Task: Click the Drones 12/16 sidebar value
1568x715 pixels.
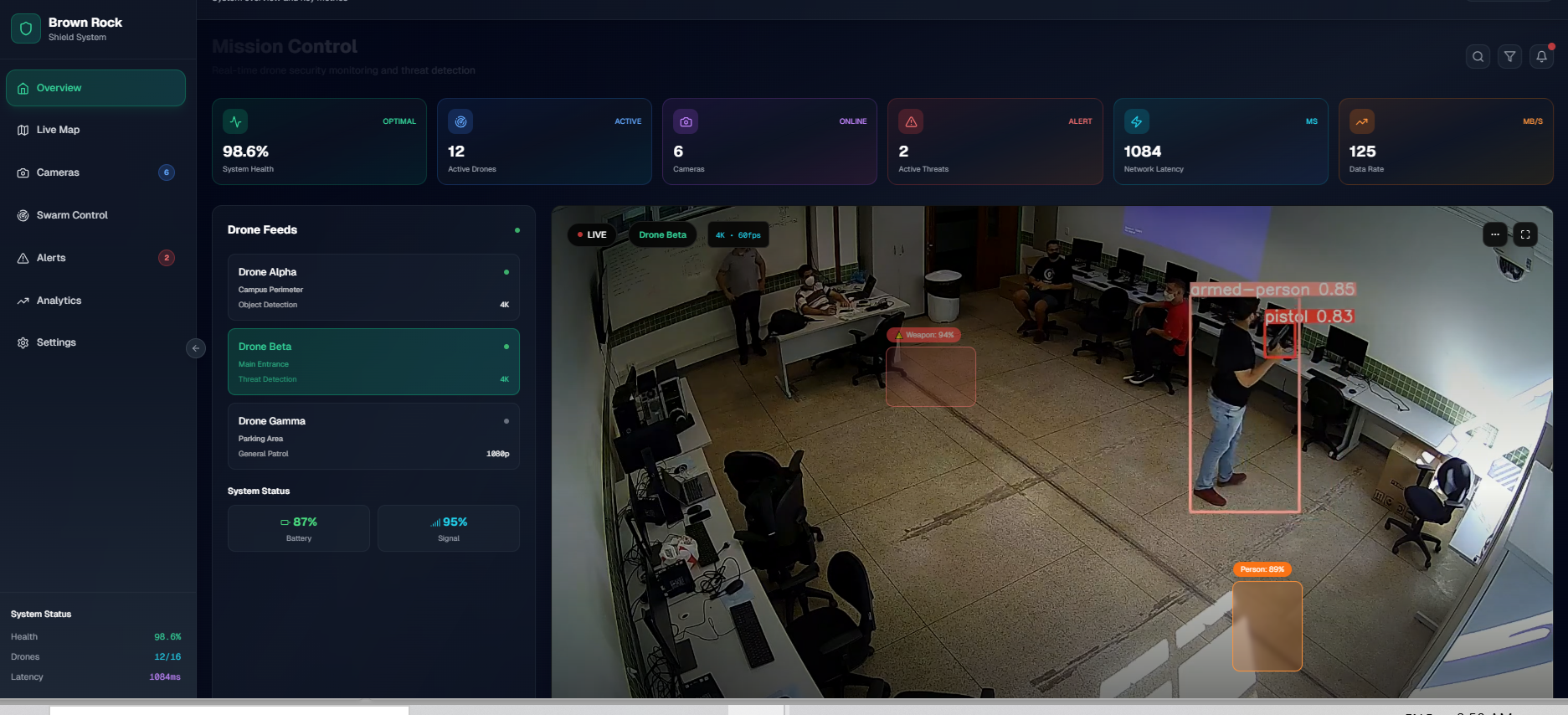Action: [167, 657]
